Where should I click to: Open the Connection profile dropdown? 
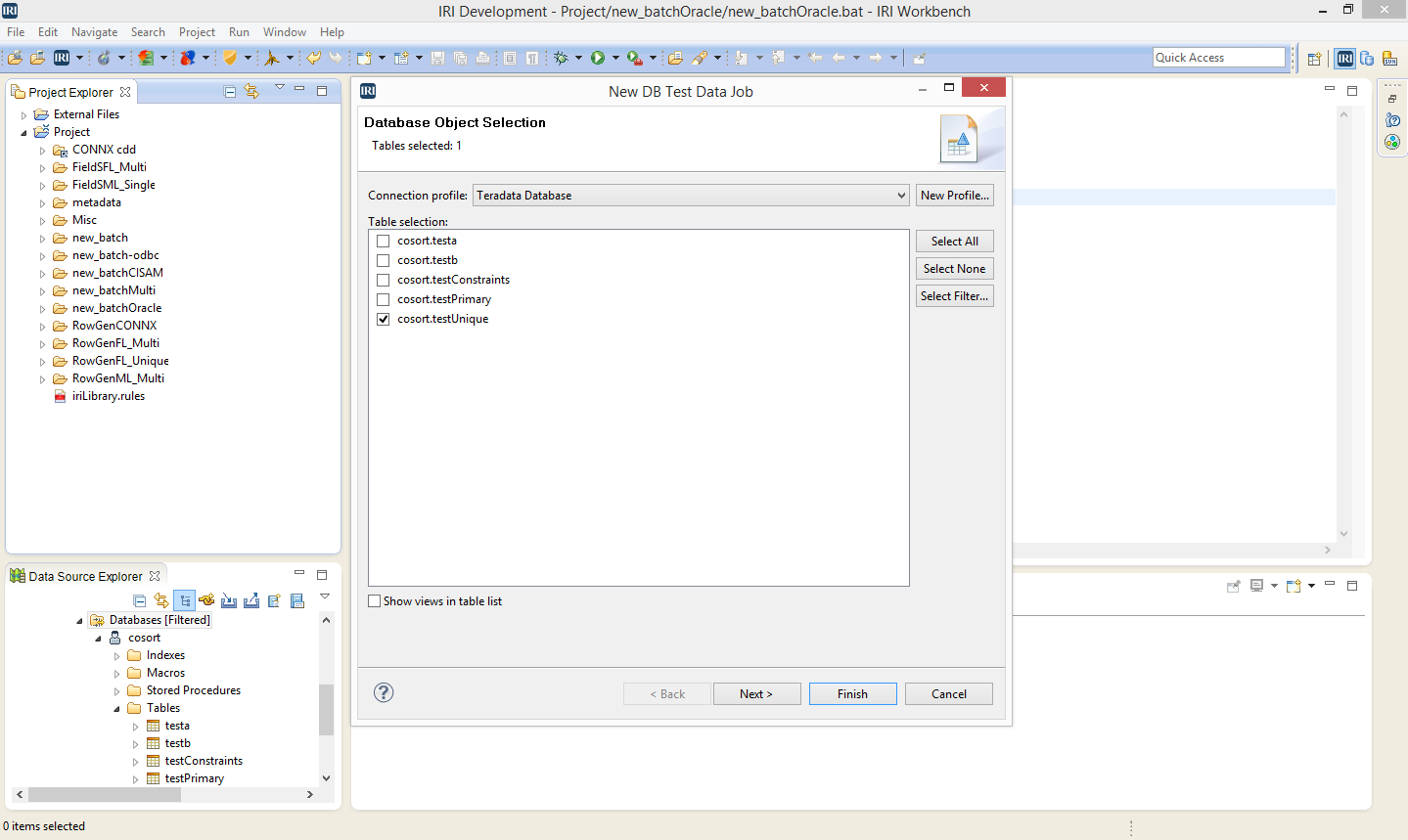tap(691, 196)
